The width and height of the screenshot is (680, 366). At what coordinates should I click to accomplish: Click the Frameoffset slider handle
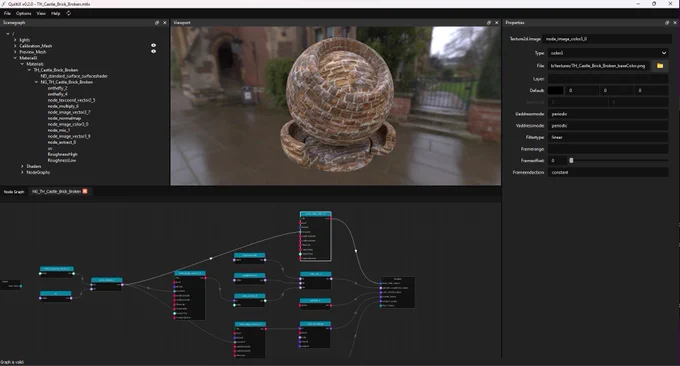(571, 160)
